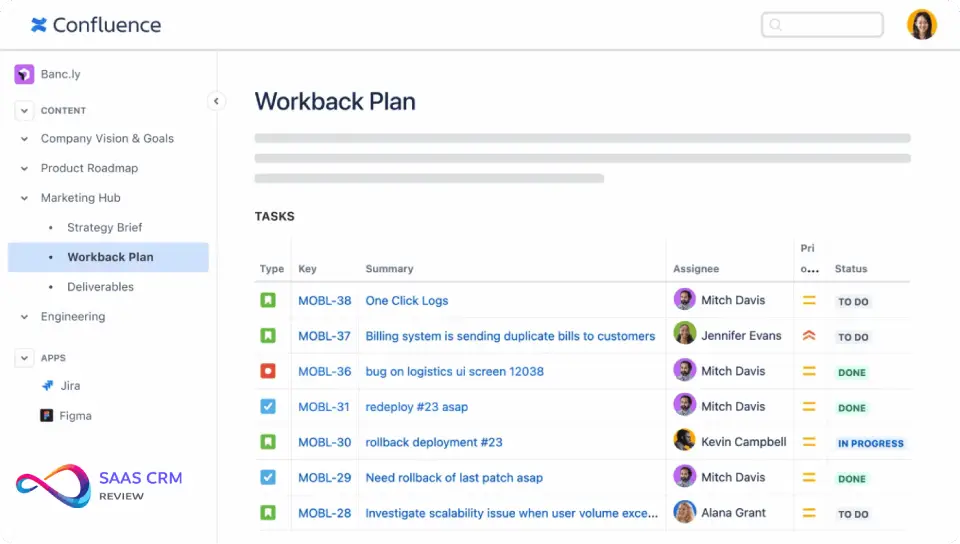Select the Workback Plan page

coord(110,257)
